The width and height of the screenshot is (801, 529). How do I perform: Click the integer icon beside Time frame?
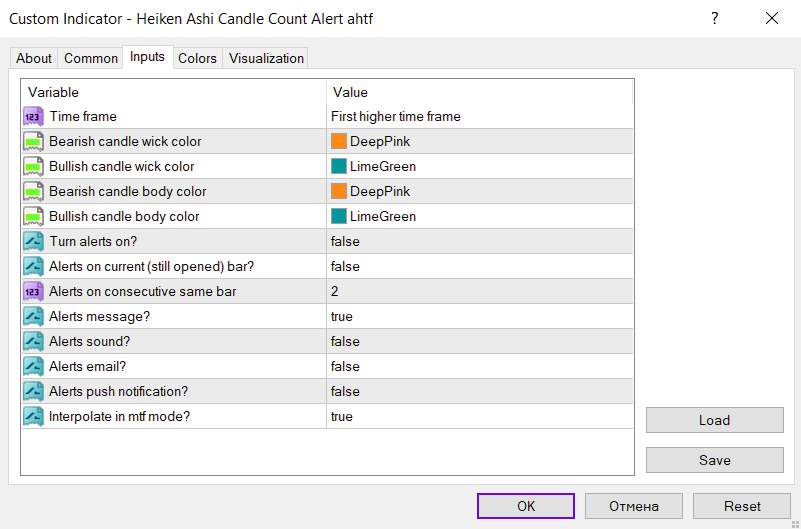pos(33,117)
